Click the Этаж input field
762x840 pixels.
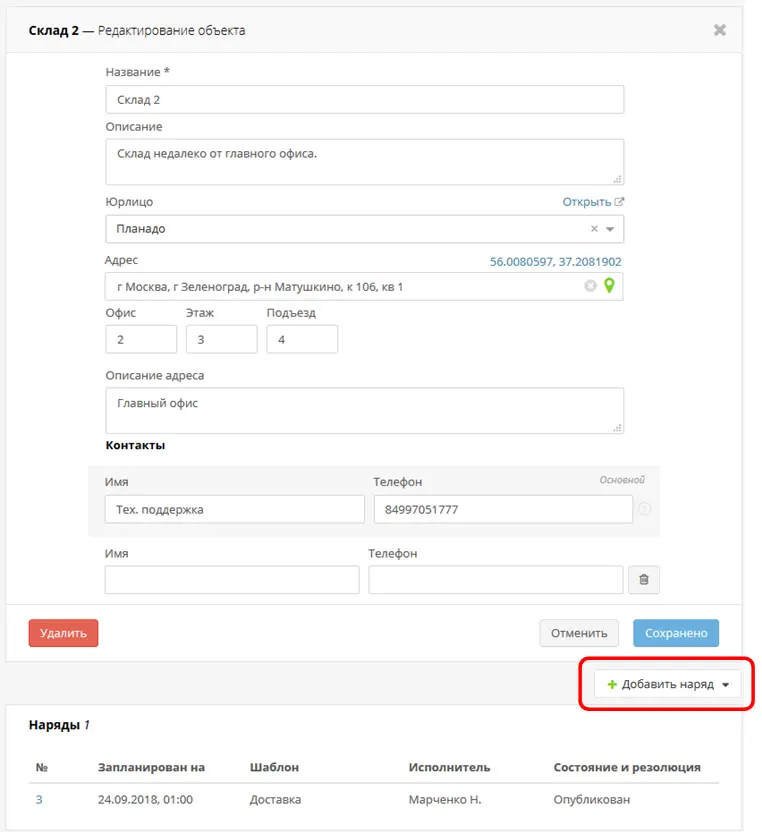(221, 340)
